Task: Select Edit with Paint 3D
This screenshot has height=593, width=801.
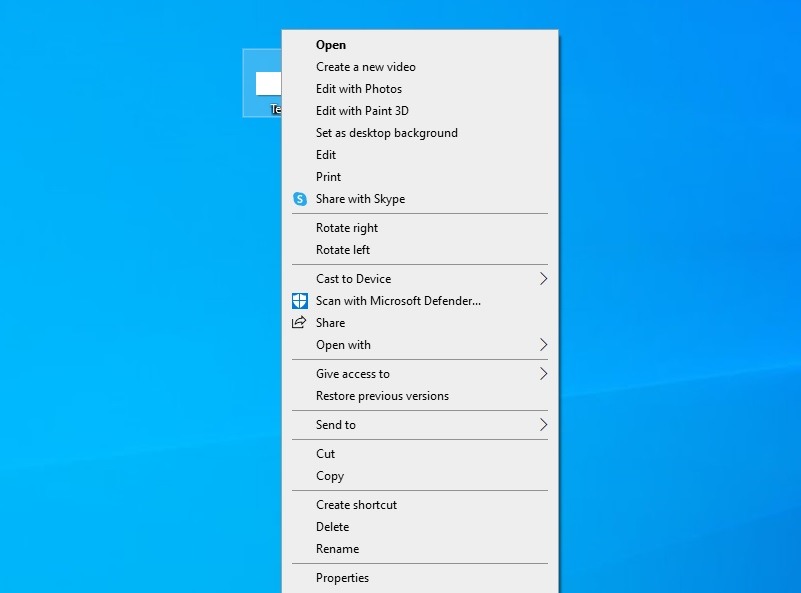Action: point(362,111)
